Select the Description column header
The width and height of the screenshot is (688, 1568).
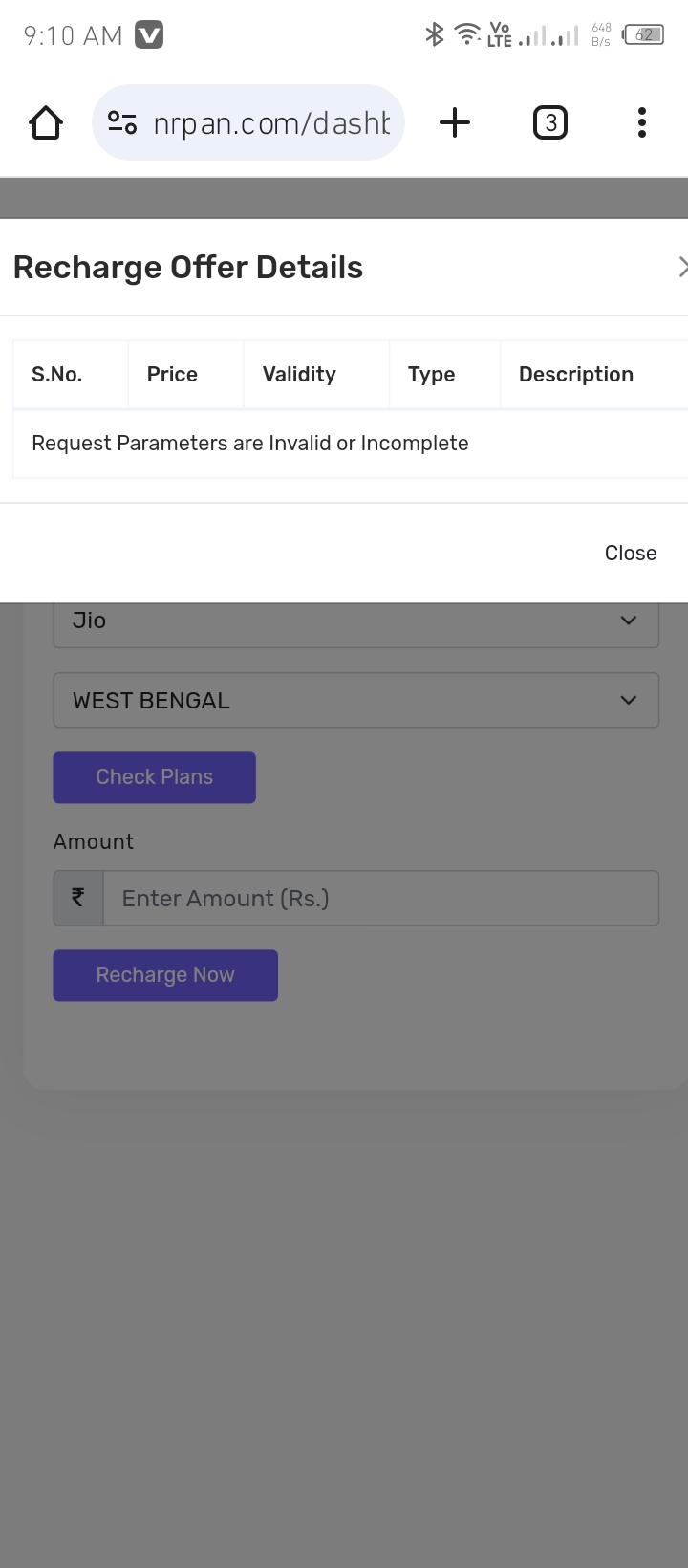pyautogui.click(x=575, y=375)
